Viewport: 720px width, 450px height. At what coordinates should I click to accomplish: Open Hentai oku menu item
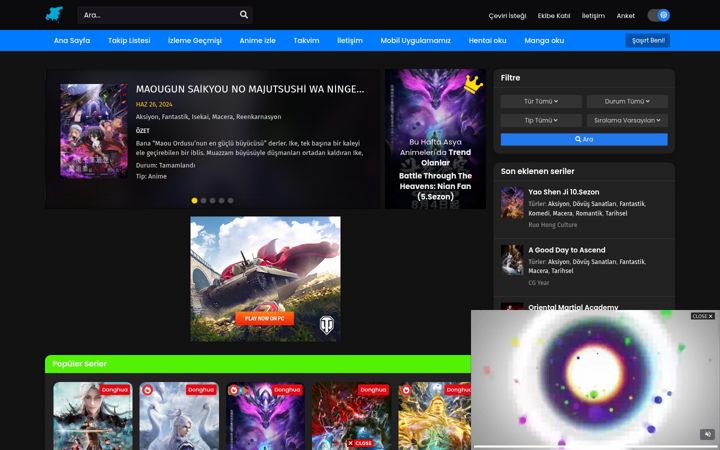click(x=487, y=40)
